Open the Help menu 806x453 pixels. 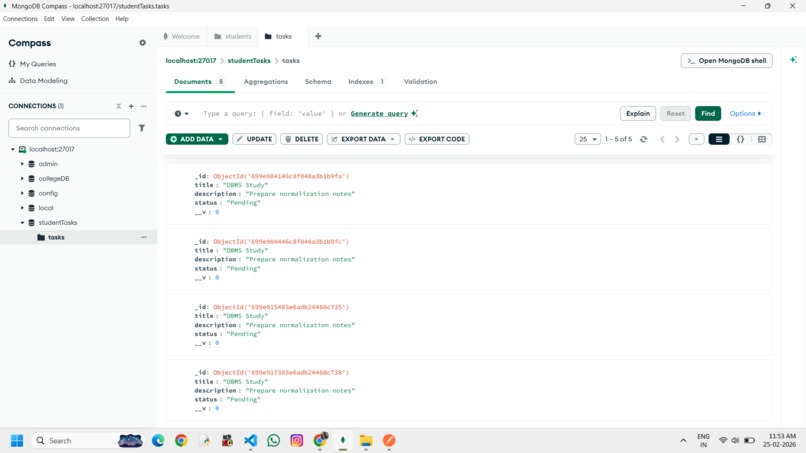122,19
